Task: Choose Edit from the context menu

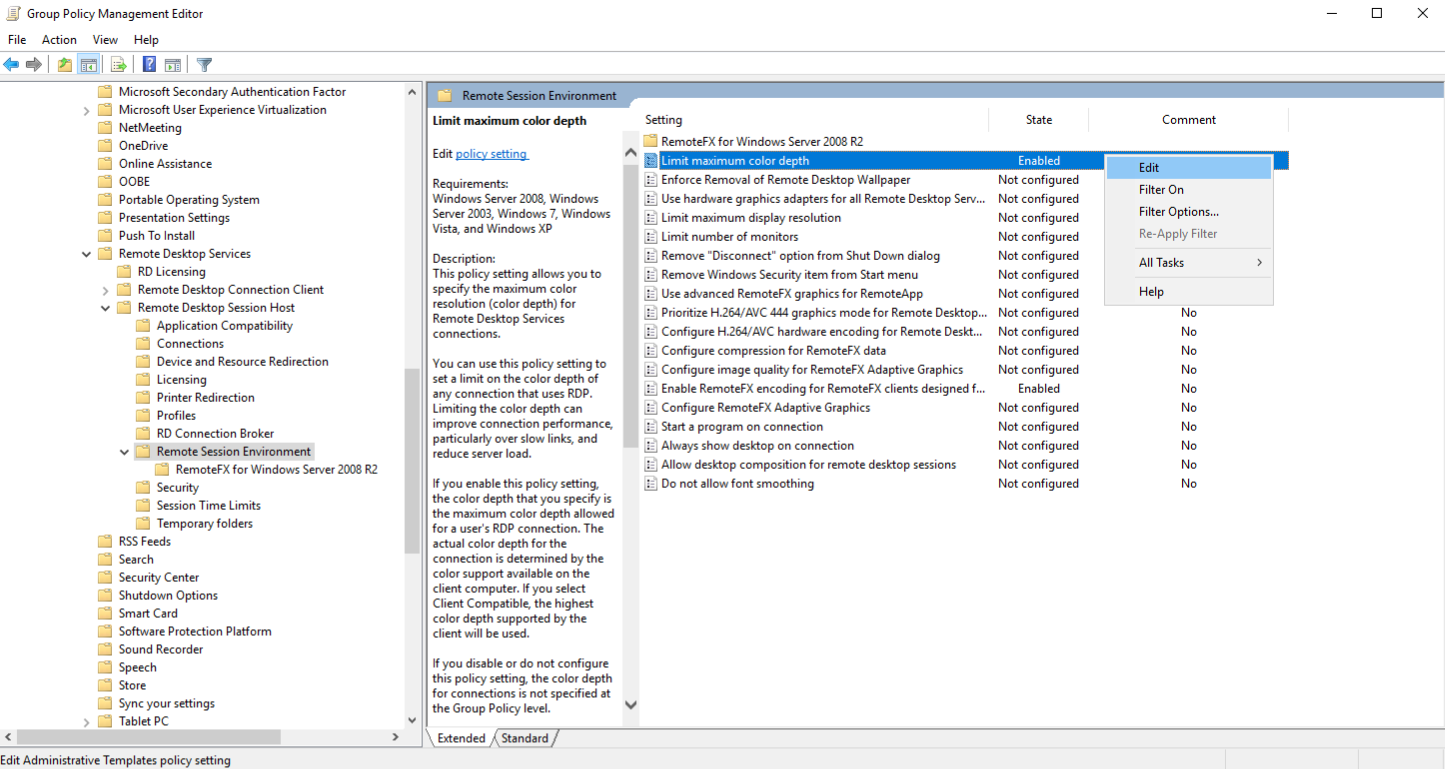Action: point(1148,167)
